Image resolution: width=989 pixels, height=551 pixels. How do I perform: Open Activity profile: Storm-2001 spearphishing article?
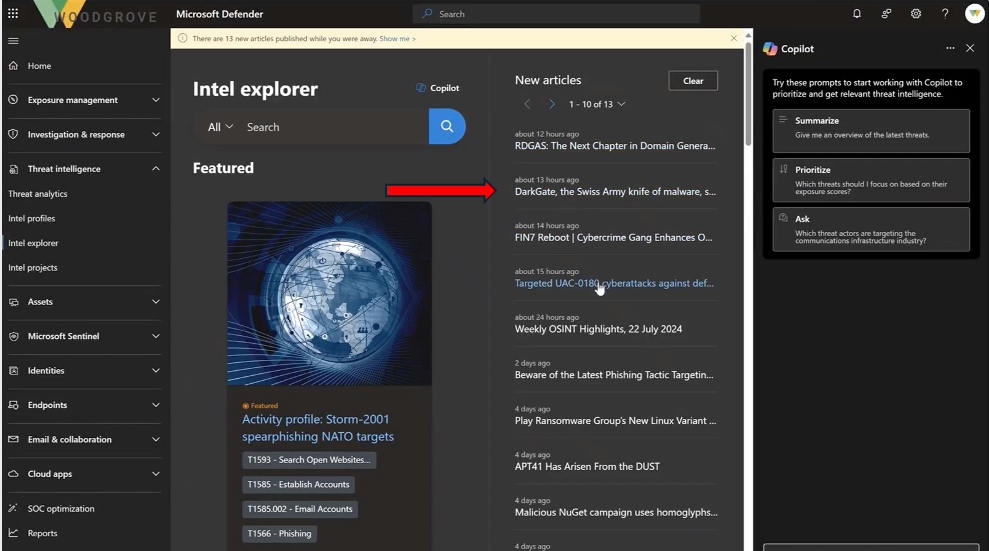317,427
